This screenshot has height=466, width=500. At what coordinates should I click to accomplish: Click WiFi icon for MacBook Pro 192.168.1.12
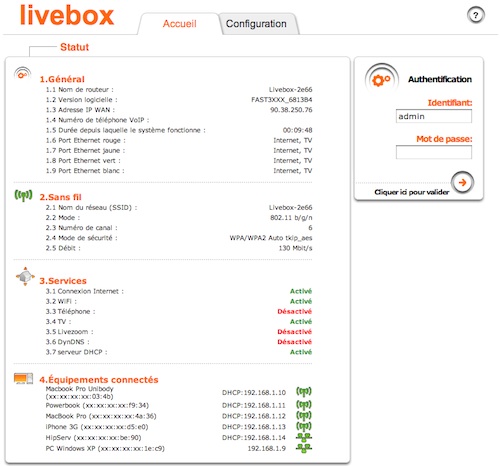[304, 416]
